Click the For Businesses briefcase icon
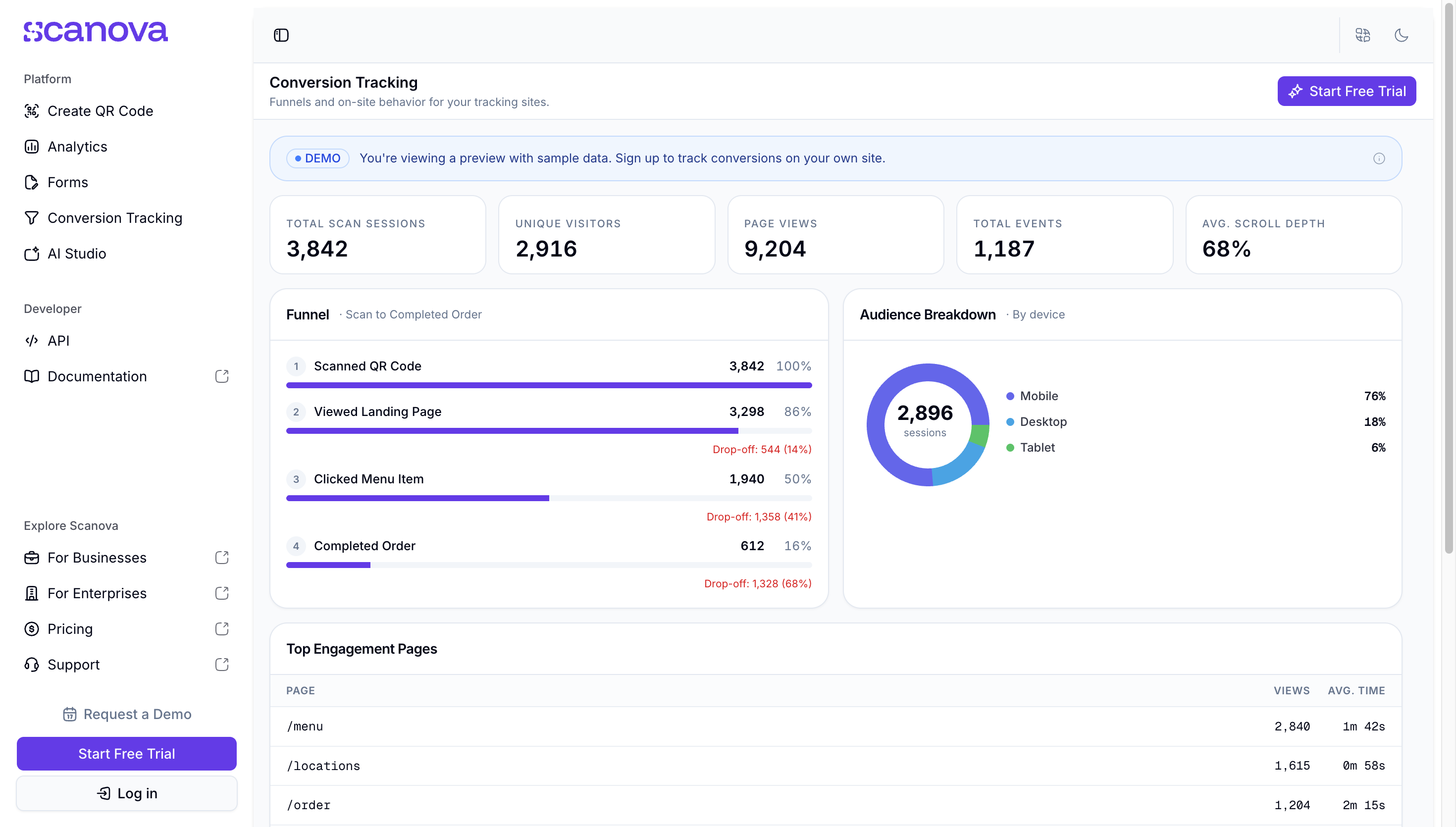Image resolution: width=1456 pixels, height=827 pixels. (x=32, y=558)
